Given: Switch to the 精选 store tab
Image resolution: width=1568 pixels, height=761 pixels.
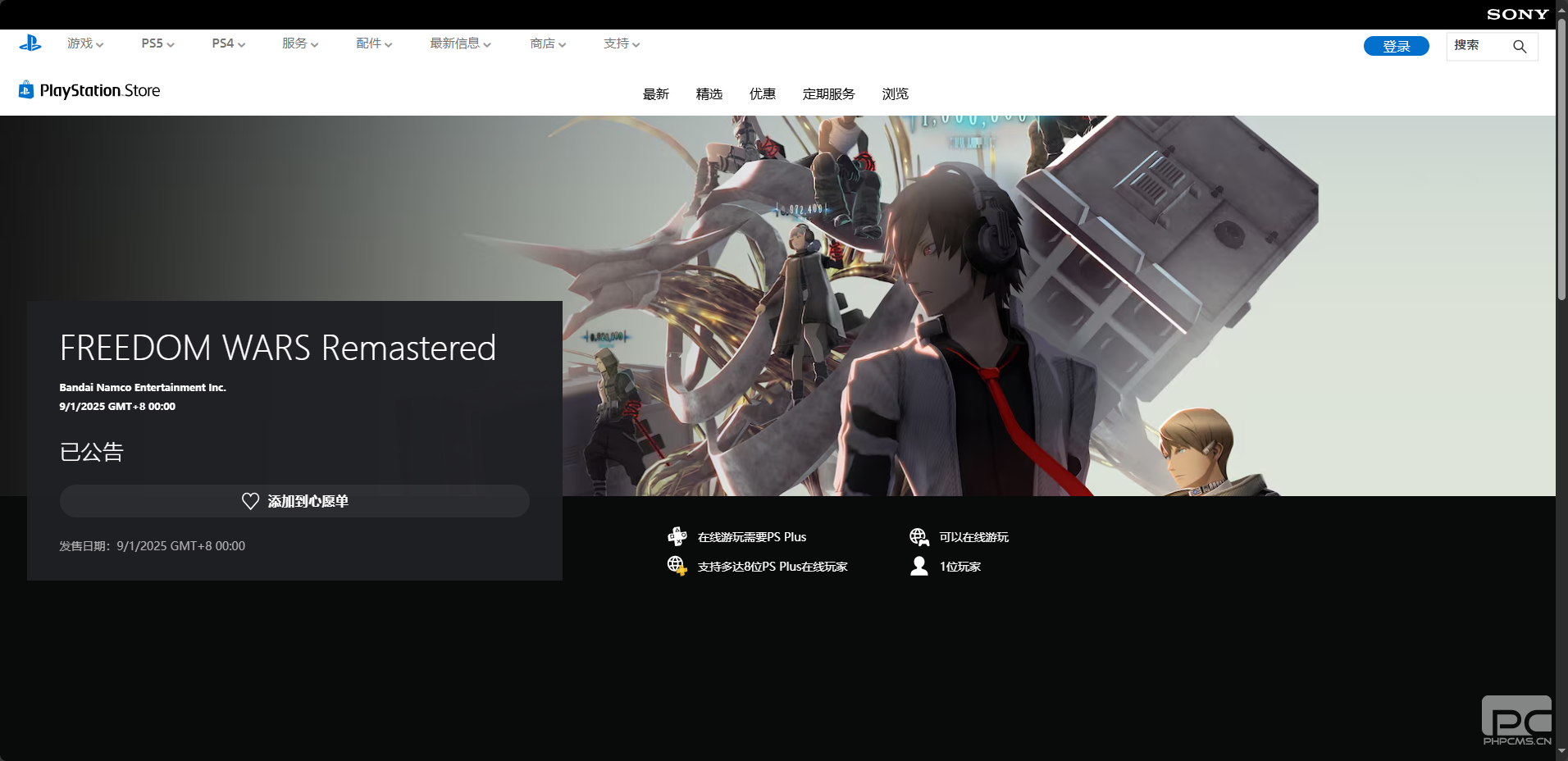Looking at the screenshot, I should 709,94.
